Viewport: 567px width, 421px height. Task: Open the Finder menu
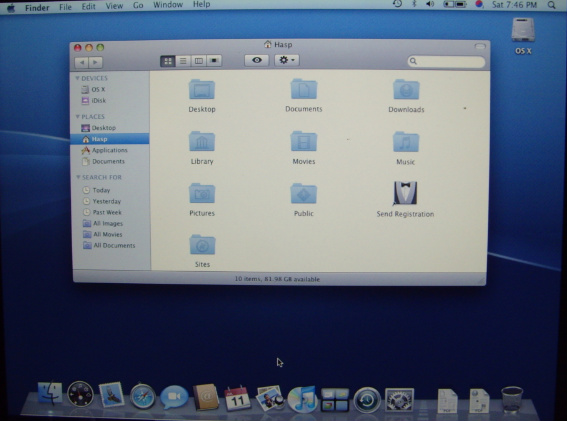click(37, 7)
